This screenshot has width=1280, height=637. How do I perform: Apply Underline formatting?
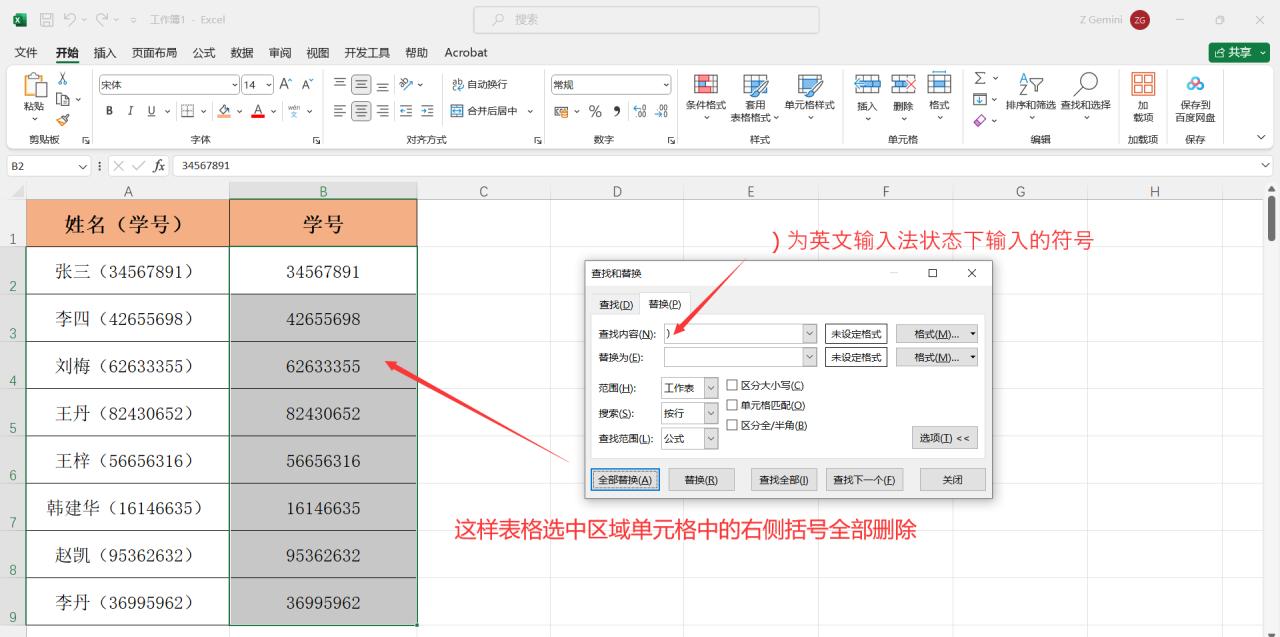coord(152,111)
